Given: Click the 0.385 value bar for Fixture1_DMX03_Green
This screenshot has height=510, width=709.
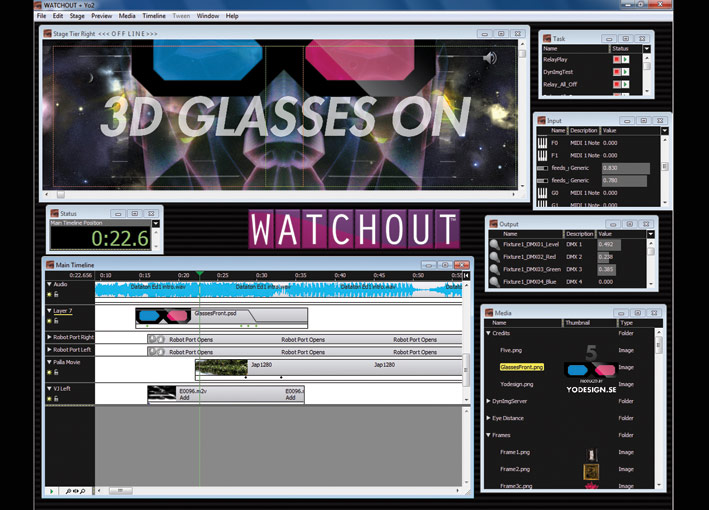Looking at the screenshot, I should (x=606, y=269).
